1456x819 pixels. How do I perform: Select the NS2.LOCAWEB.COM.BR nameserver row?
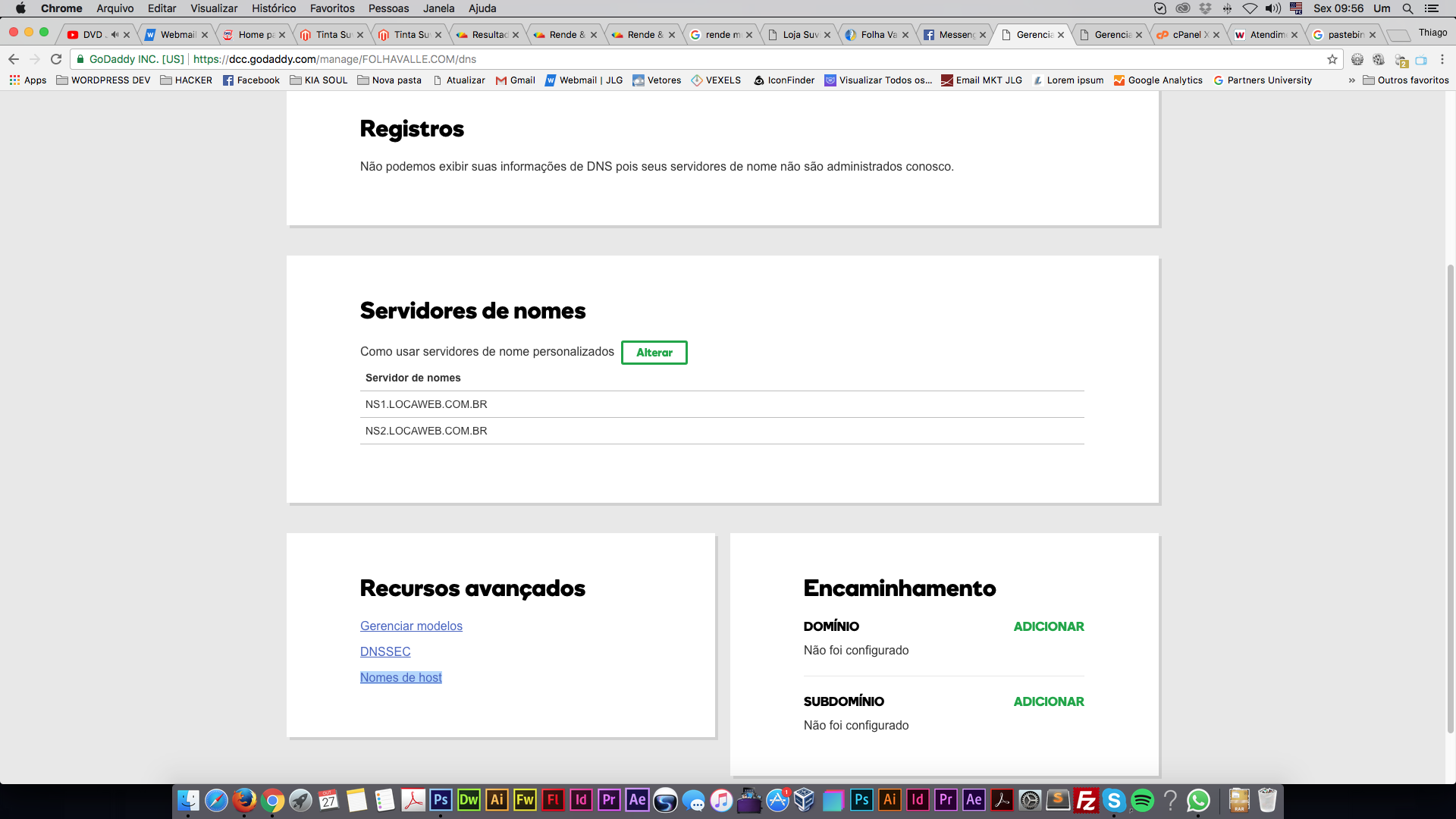(722, 431)
